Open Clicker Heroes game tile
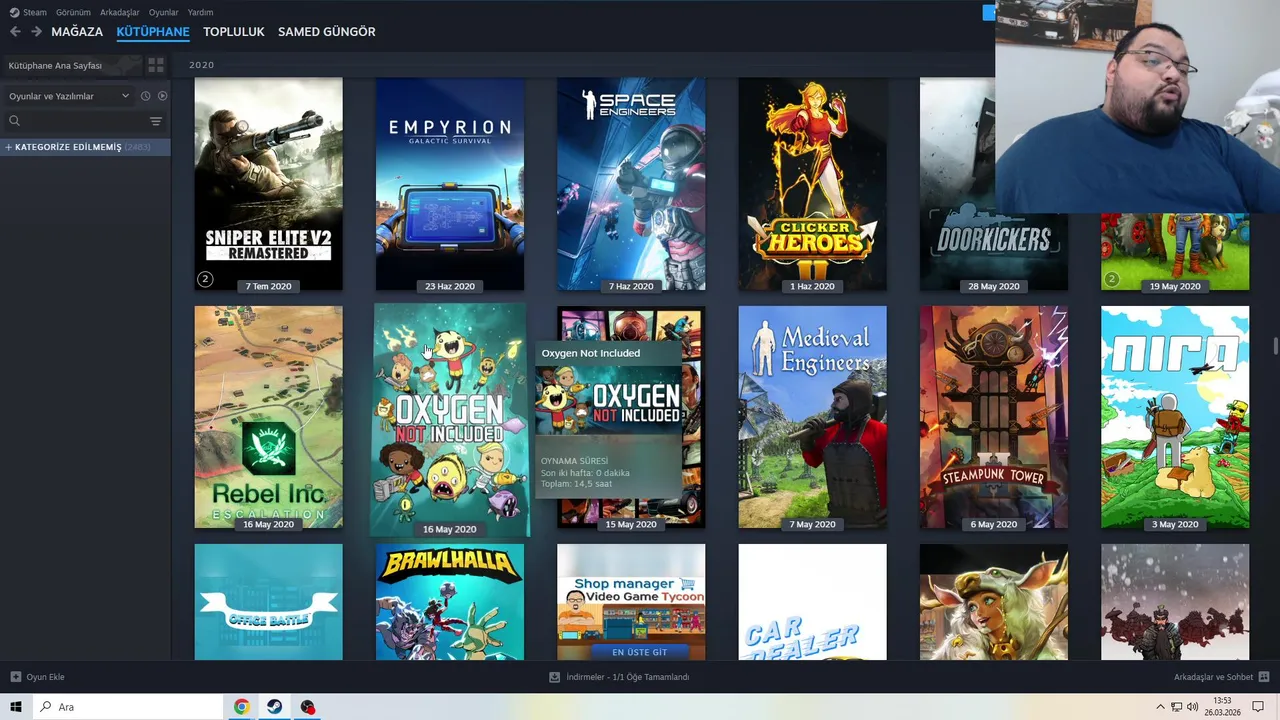Screen dimensions: 1280x720 tap(812, 185)
